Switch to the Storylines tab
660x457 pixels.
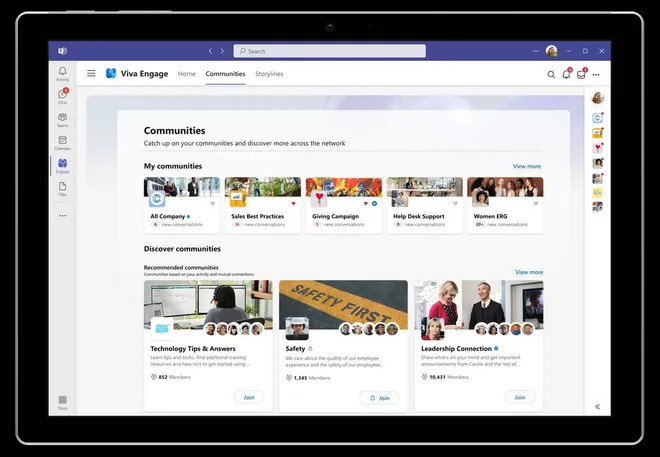(269, 74)
